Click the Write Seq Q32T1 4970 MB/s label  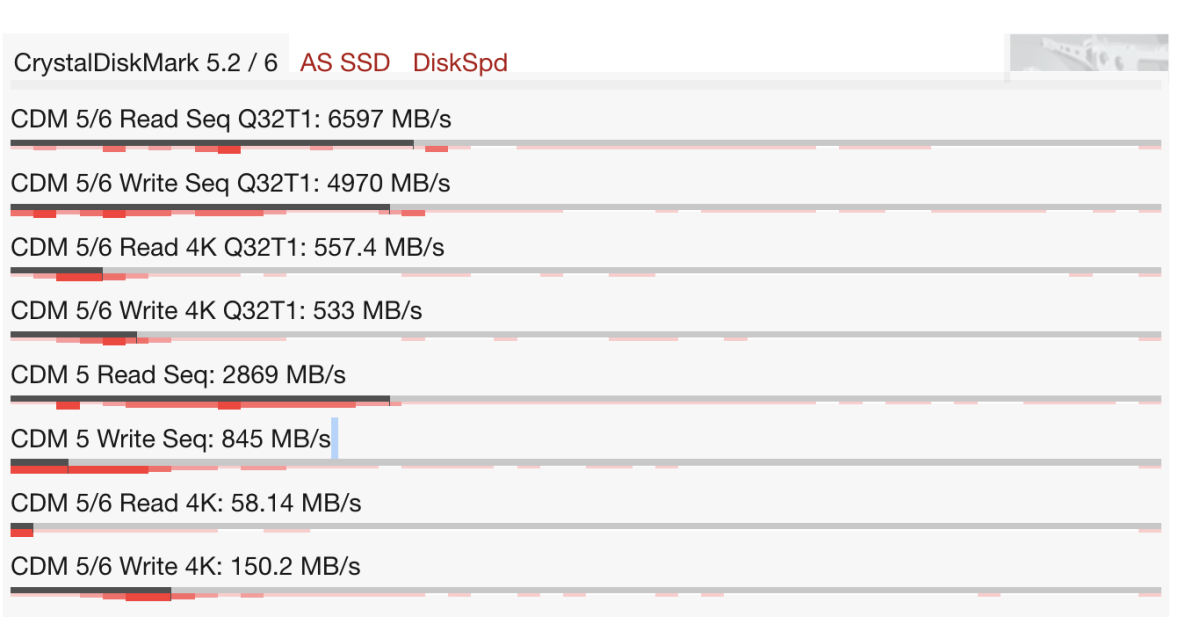230,184
